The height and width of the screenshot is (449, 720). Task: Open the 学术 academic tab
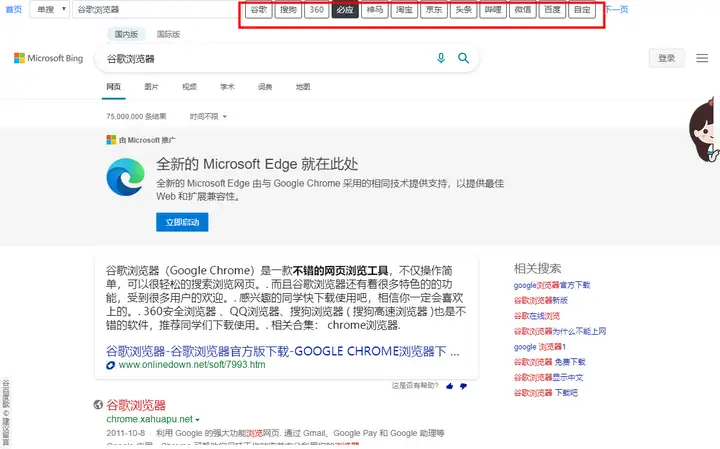click(x=227, y=87)
